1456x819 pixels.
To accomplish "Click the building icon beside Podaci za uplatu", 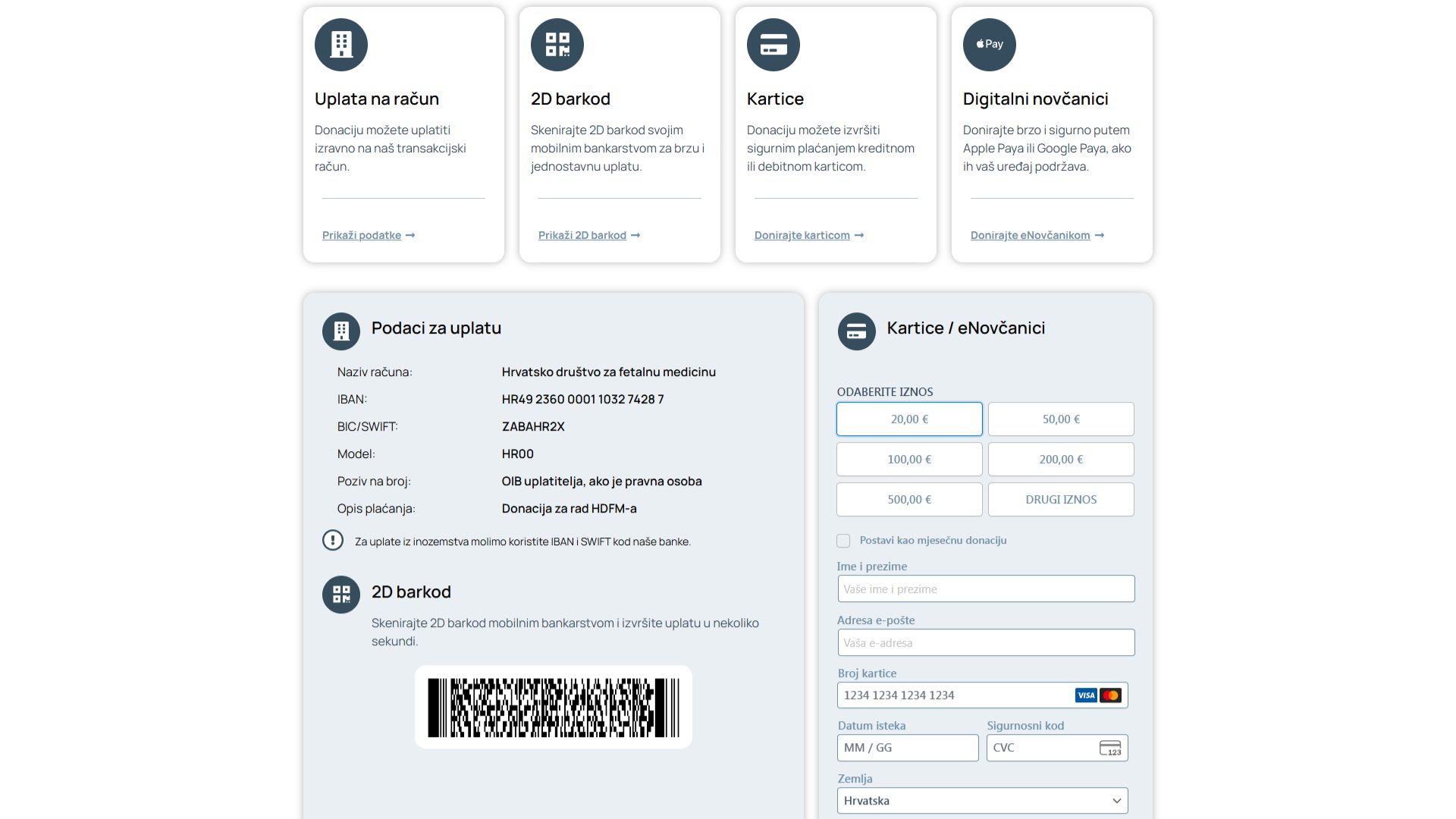I will (x=341, y=331).
